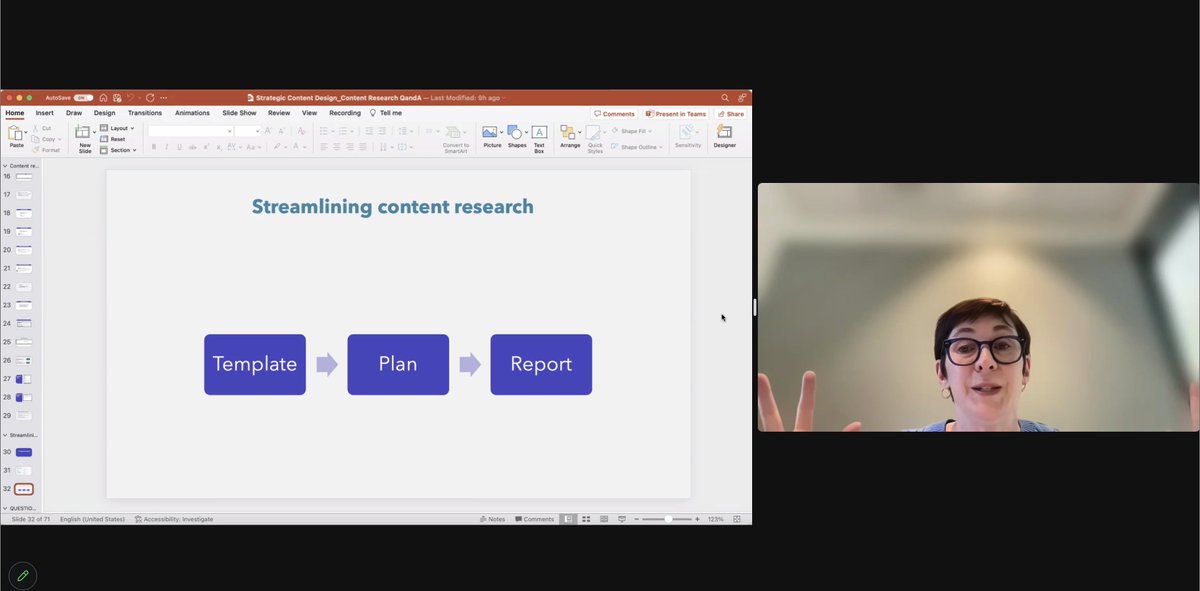Viewport: 1200px width, 591px height.
Task: Select slide 30 thumbnail
Action: tap(24, 452)
